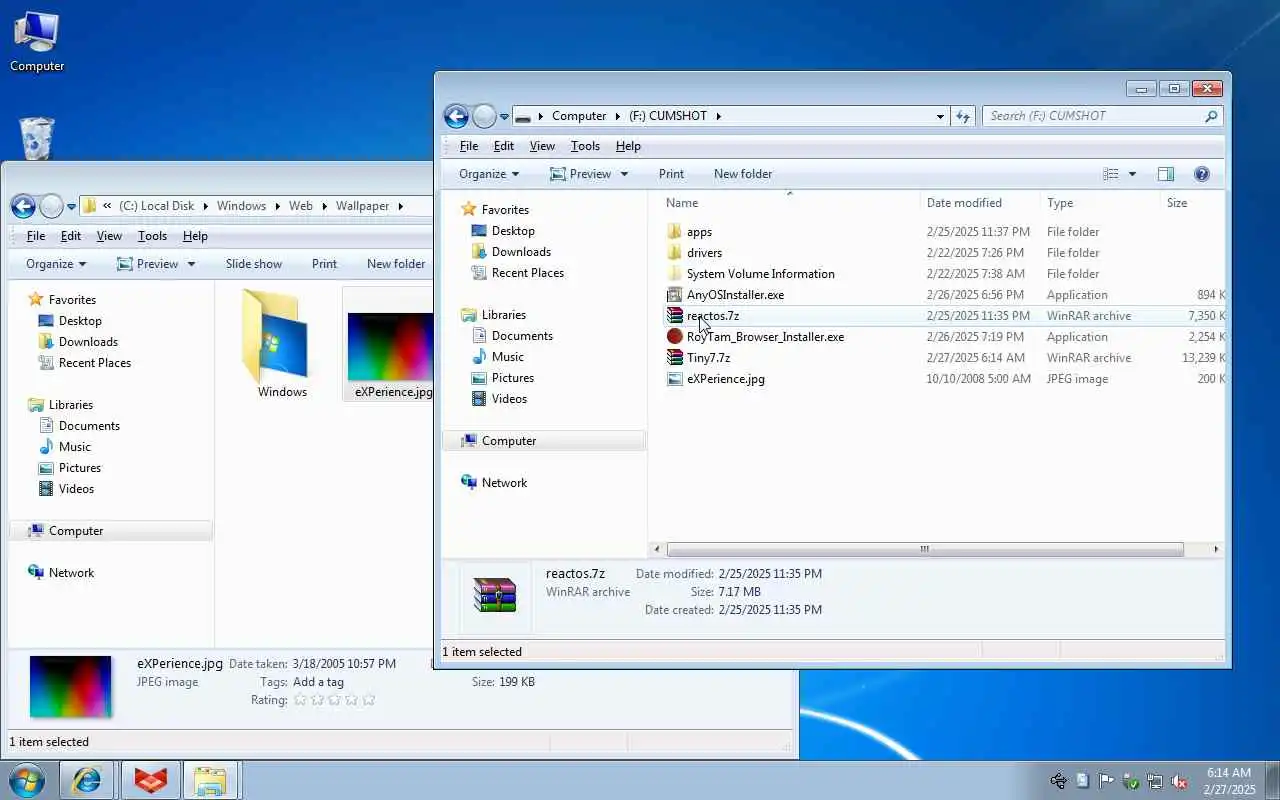Click the Windows Start orb

coord(27,780)
